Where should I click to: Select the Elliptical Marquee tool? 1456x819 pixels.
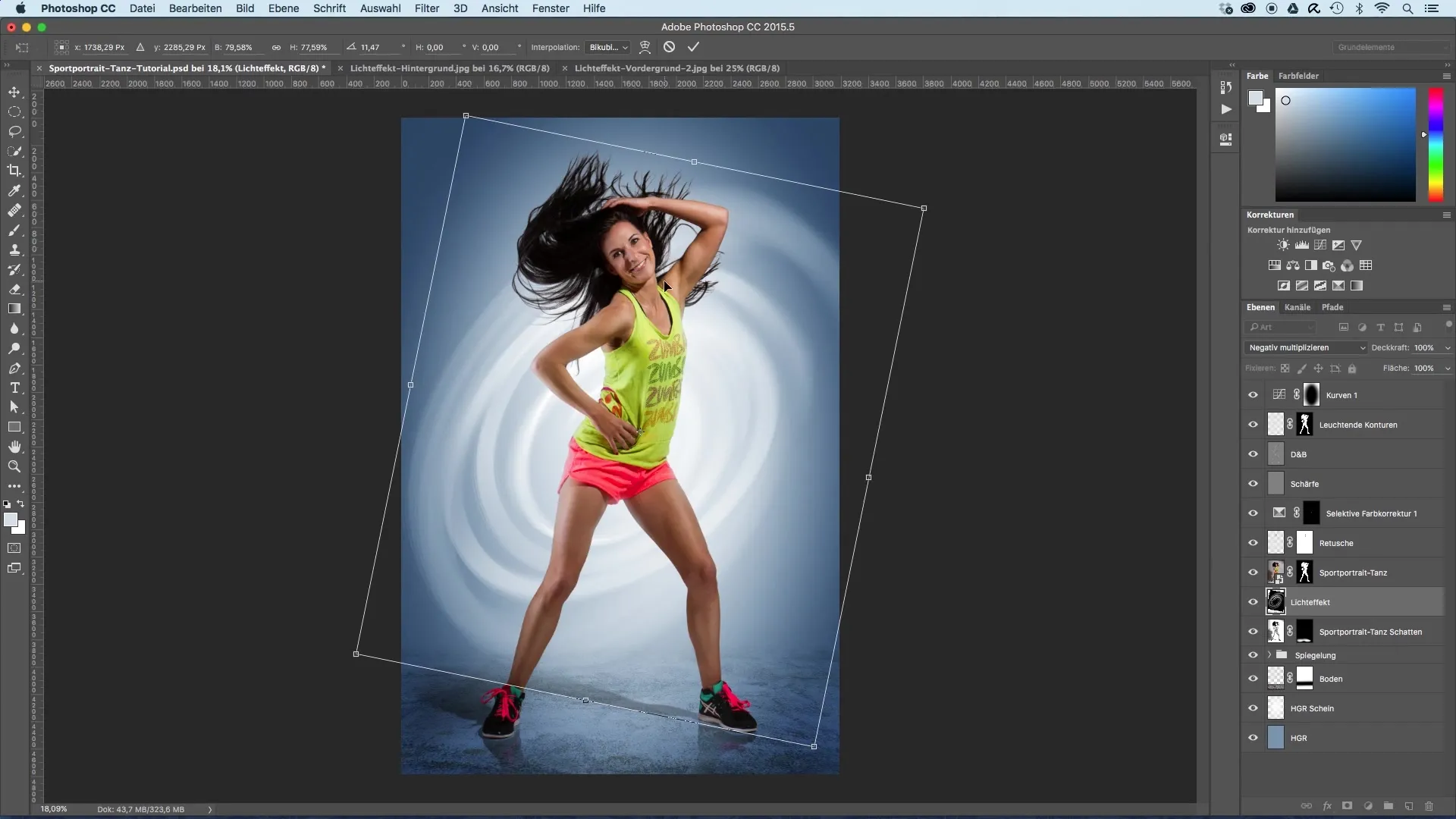(x=14, y=111)
